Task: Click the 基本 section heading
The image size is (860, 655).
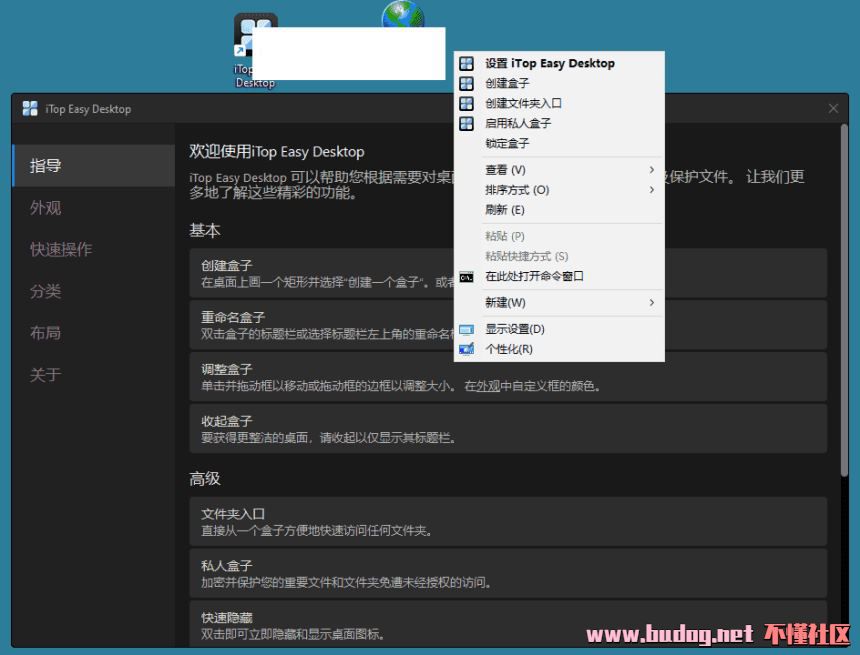Action: point(205,230)
